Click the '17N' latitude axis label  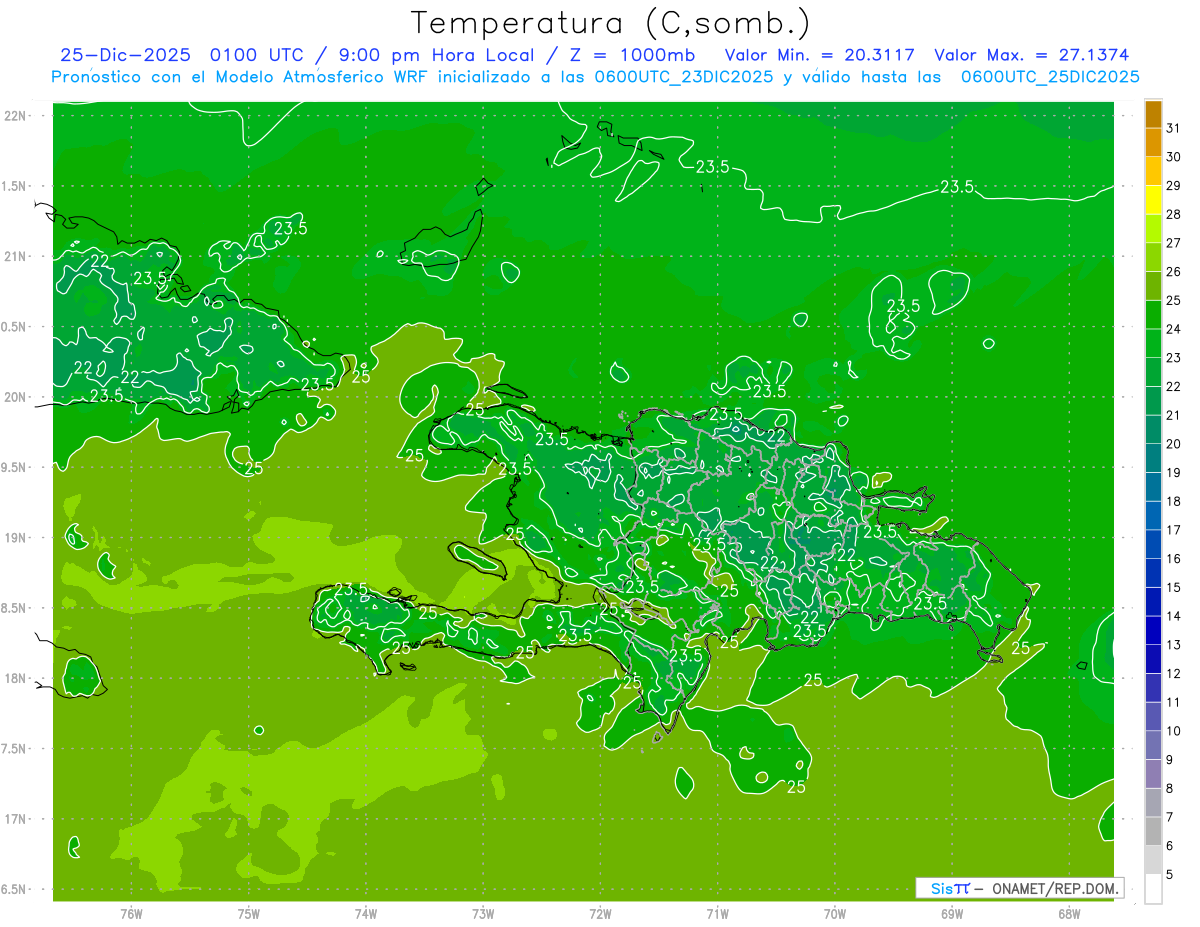[15, 819]
